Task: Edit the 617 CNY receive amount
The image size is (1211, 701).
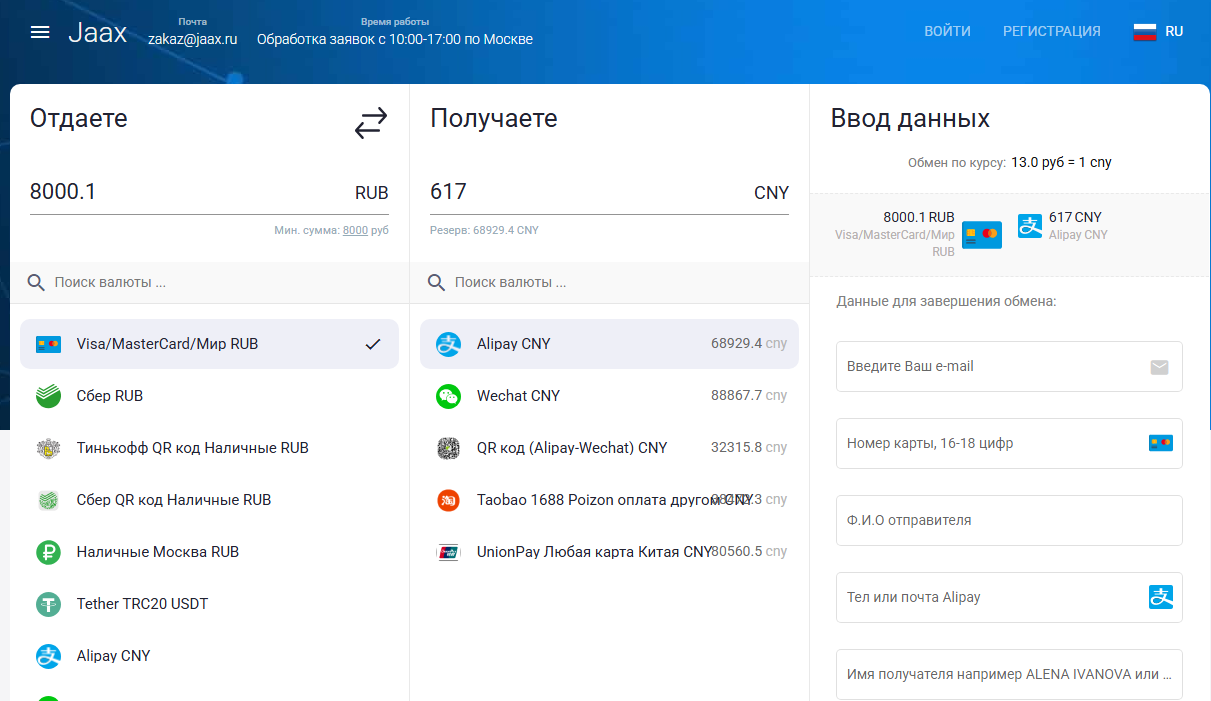Action: coord(609,192)
